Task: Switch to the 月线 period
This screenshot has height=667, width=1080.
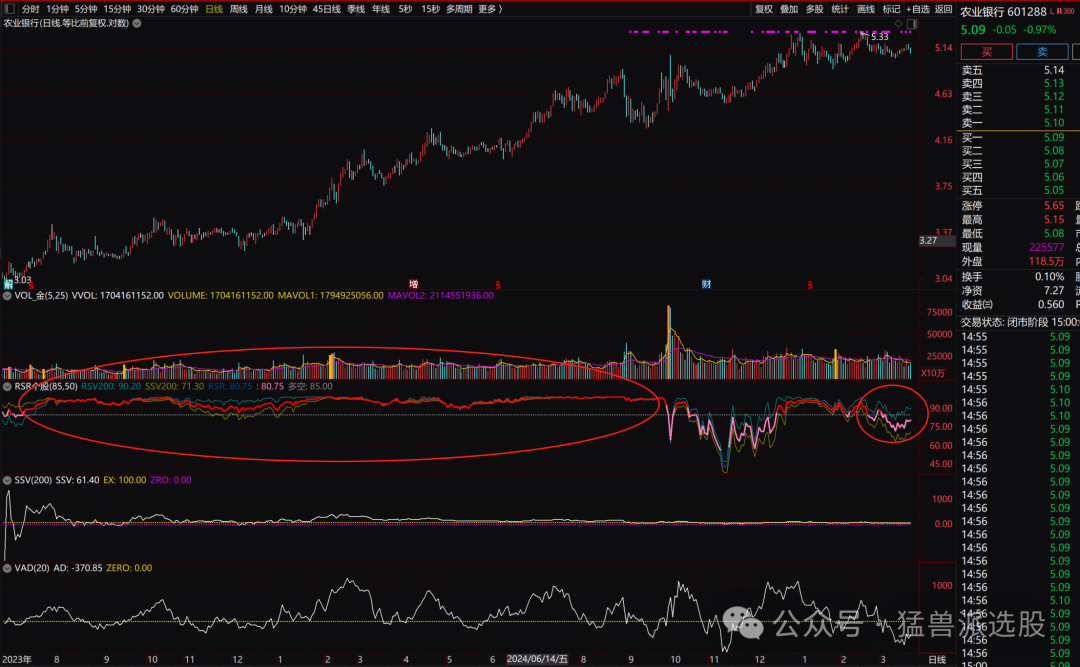Action: [263, 9]
